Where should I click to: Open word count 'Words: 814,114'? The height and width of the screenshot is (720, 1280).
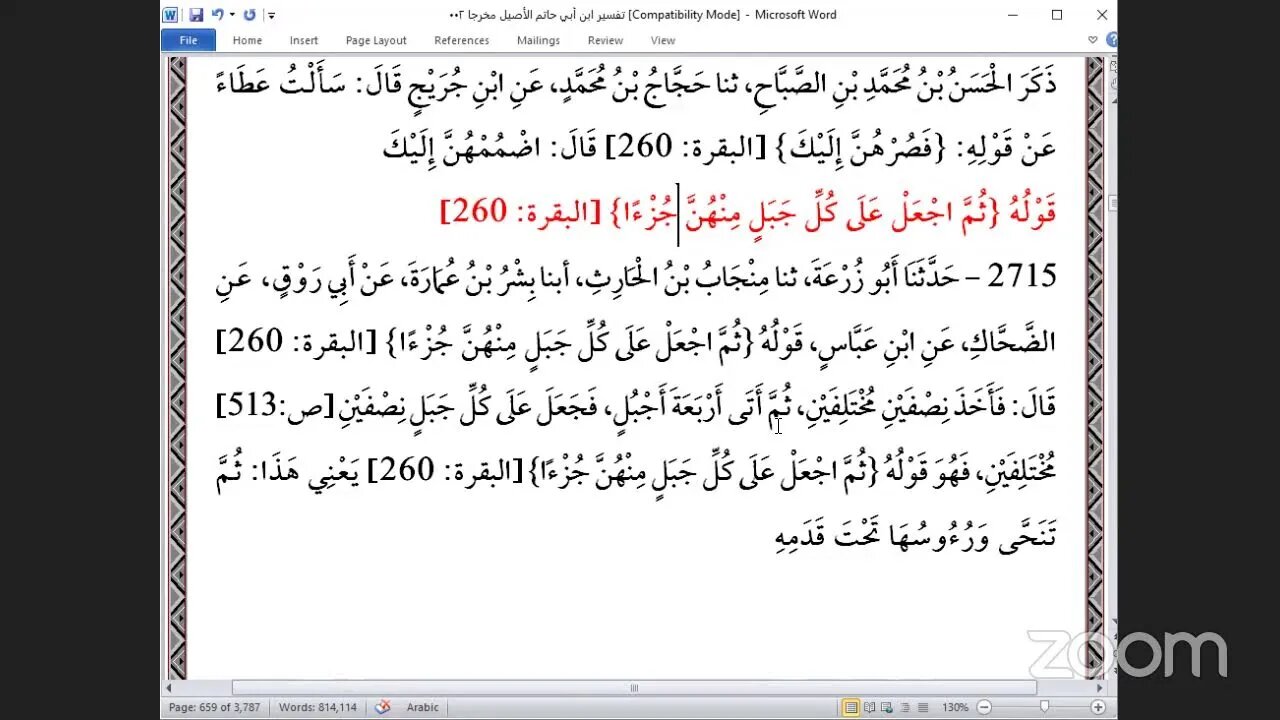[317, 707]
